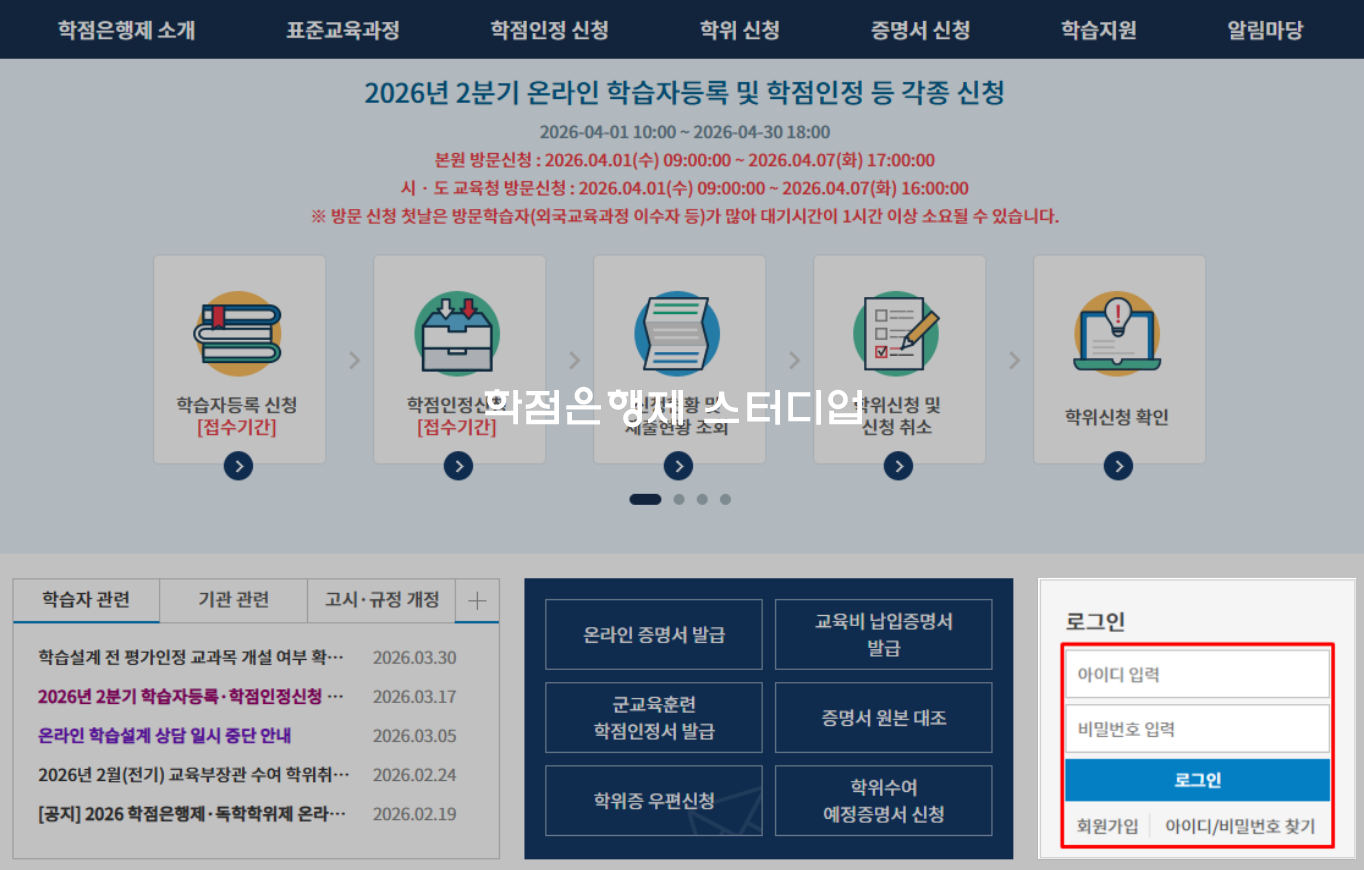Click the 교육비 납입증명서 발급 button
Image resolution: width=1364 pixels, height=870 pixels.
[x=884, y=634]
